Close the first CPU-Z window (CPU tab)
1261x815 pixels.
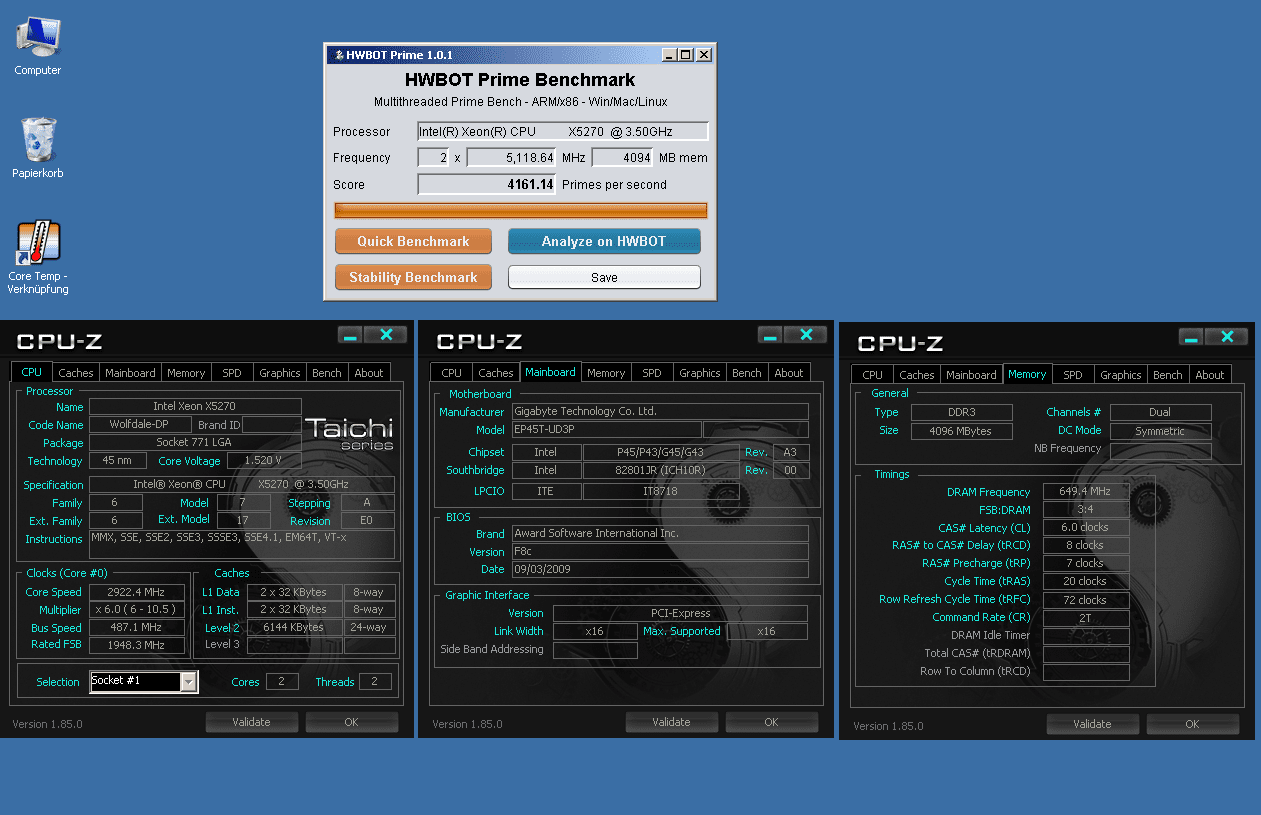click(385, 335)
